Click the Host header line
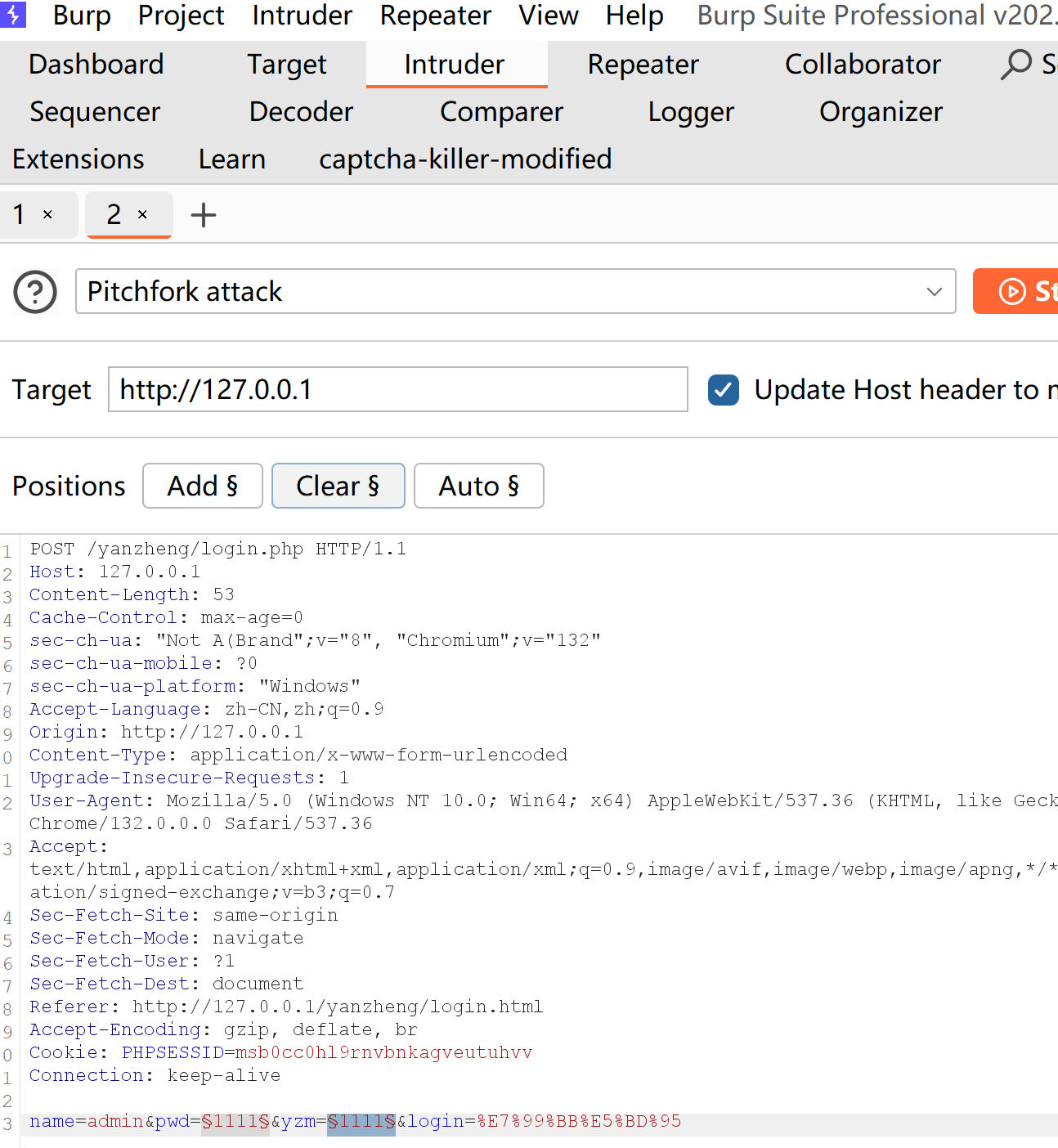The image size is (1058, 1148). (115, 572)
